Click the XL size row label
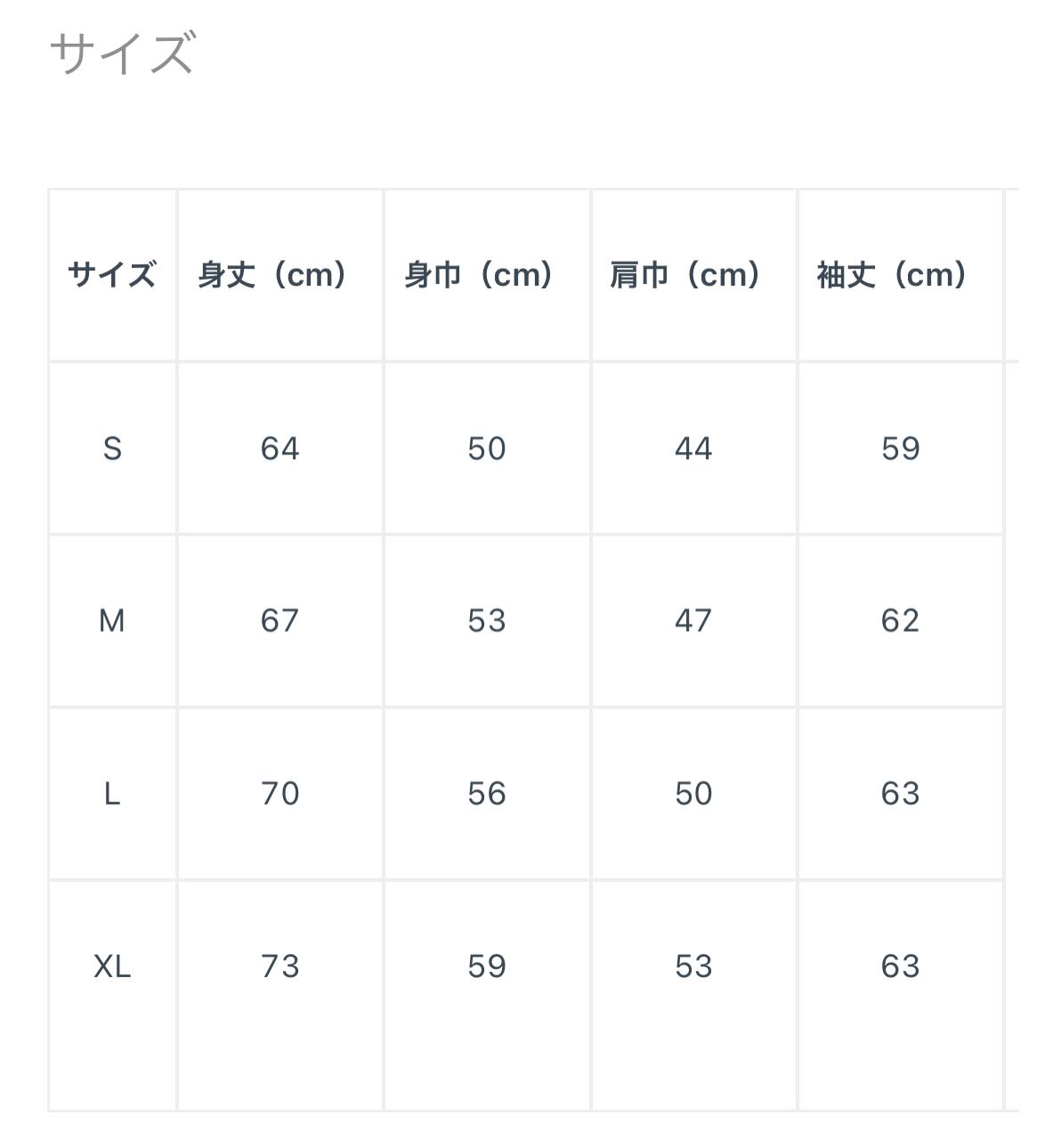 [112, 966]
